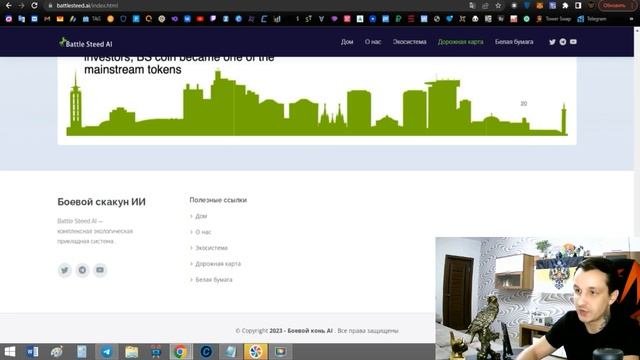This screenshot has height=360, width=640.
Task: Open the red YouTube bookmark
Action: click(x=200, y=19)
